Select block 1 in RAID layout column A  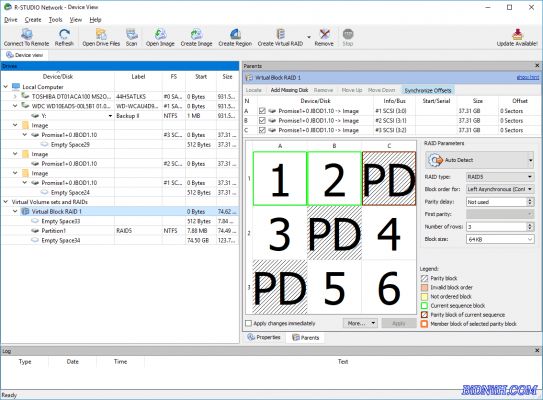[280, 178]
